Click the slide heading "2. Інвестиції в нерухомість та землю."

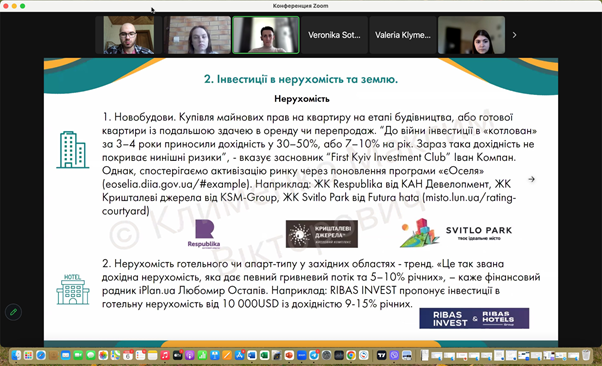click(x=301, y=79)
